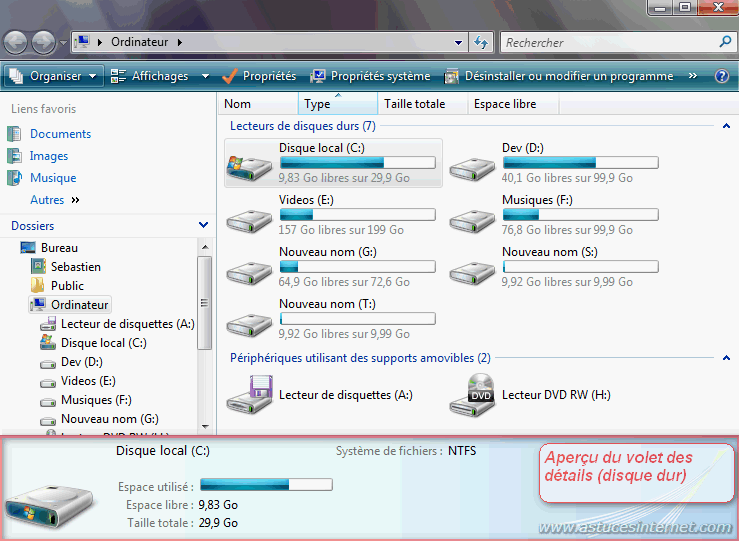The image size is (739, 541).
Task: Go back with the Back arrow button
Action: 16,42
